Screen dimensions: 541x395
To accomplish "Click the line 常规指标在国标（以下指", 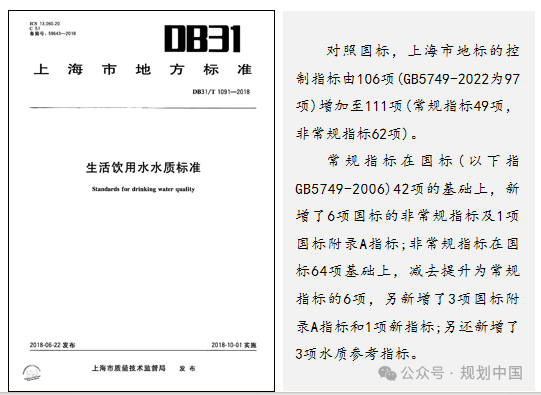I will [423, 161].
